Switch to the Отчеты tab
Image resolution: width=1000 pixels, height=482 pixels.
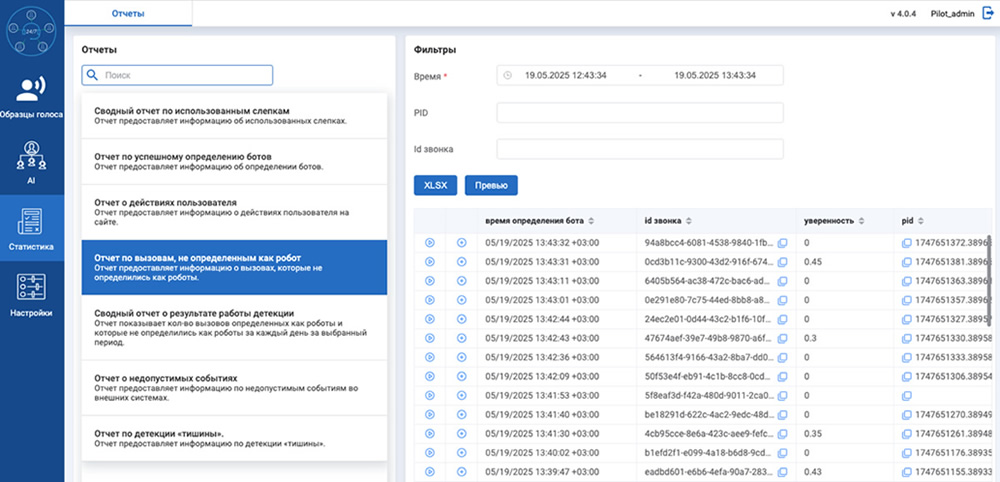click(x=127, y=14)
